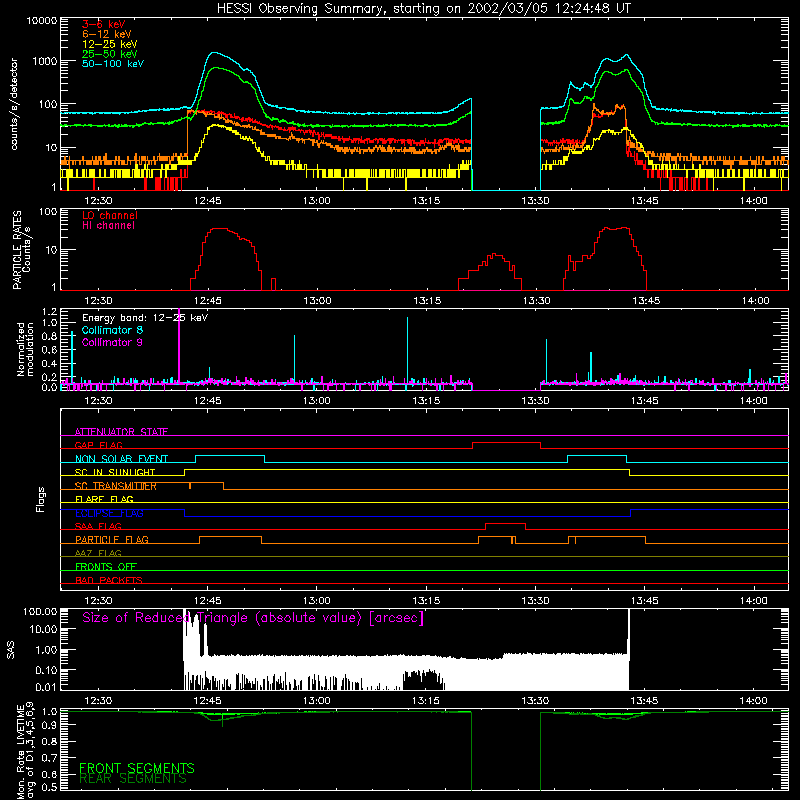
Task: Click the 'NON SOLAR EVENT' flag label
Action: point(121,459)
